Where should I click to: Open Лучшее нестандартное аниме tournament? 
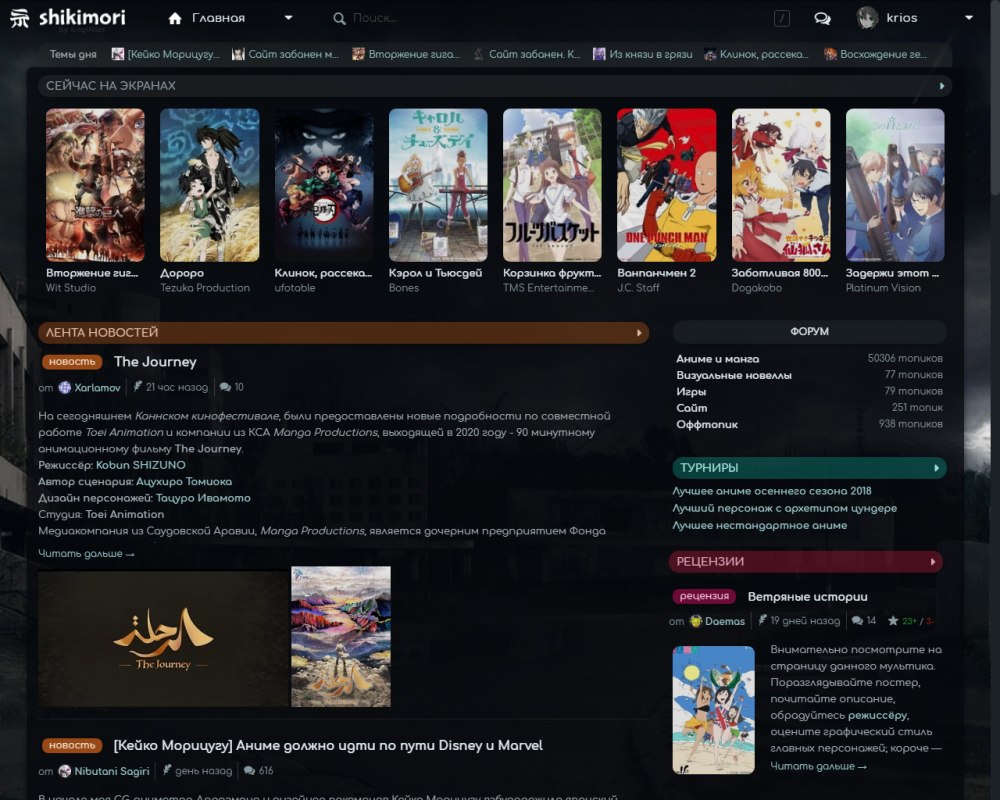pos(760,526)
